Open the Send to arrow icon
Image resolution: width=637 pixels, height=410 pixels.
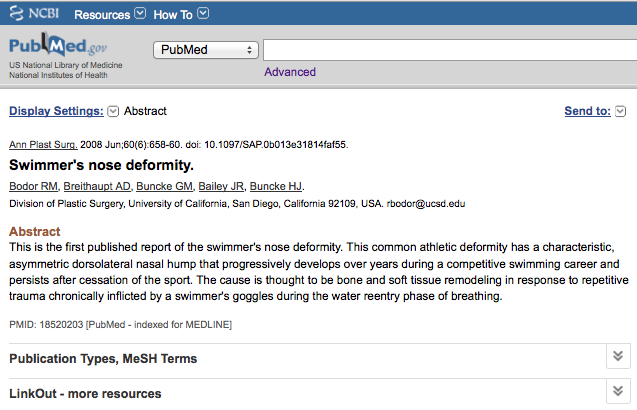620,111
